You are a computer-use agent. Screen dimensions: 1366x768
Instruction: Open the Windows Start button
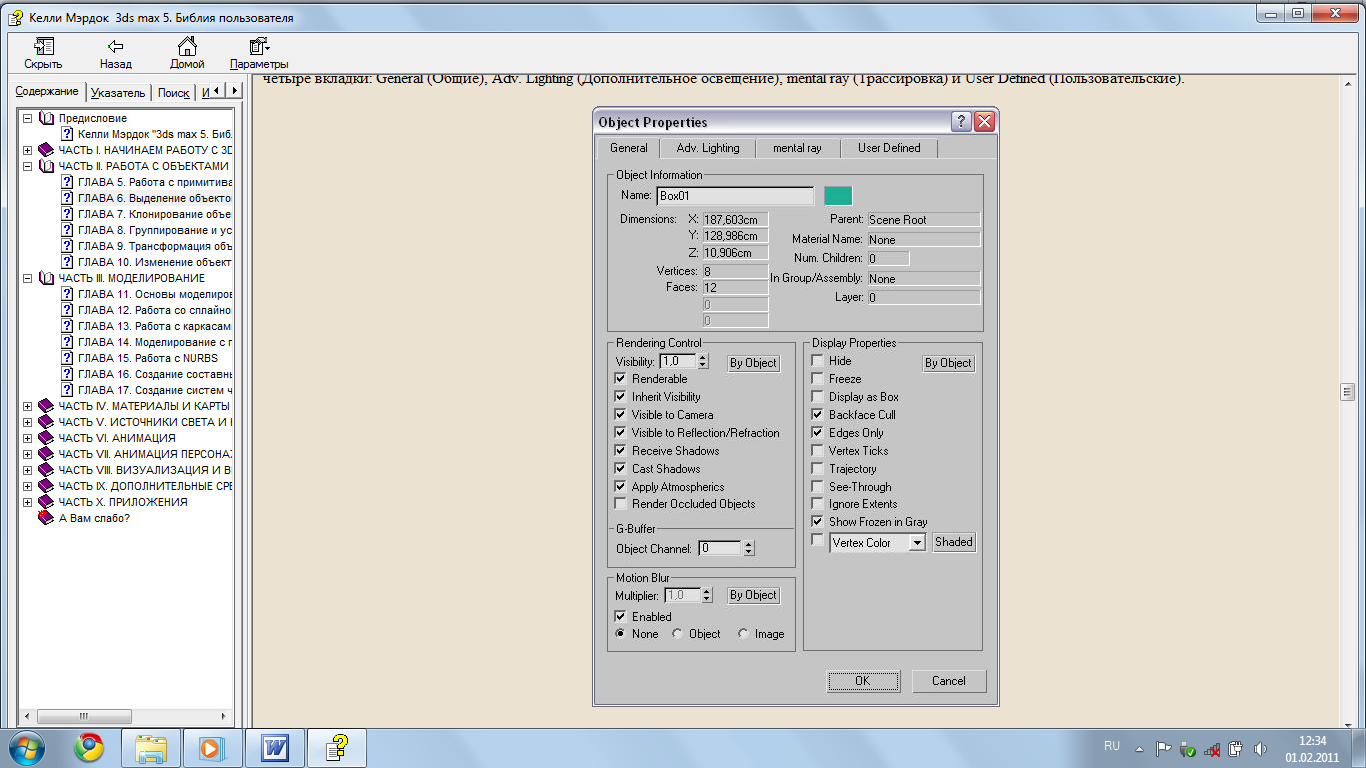26,748
